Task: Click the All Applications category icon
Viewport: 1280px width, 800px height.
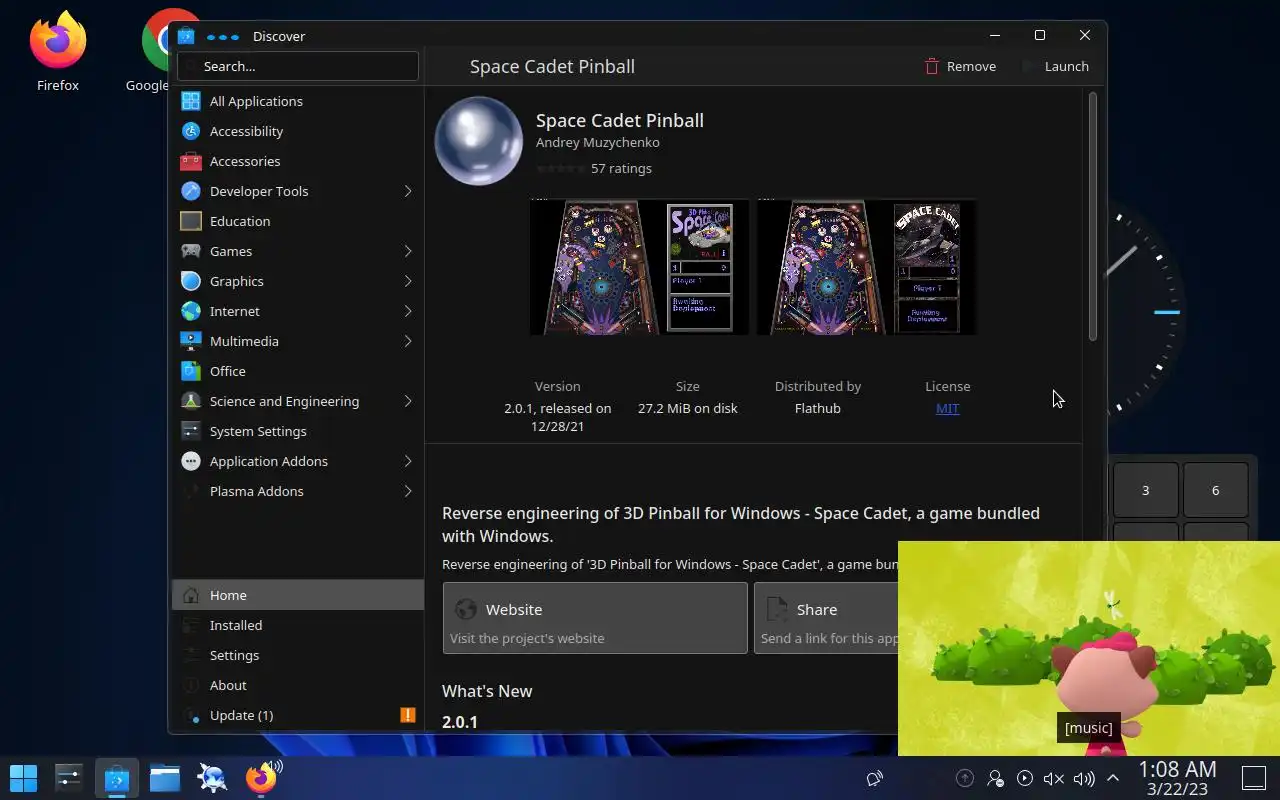Action: [x=191, y=101]
